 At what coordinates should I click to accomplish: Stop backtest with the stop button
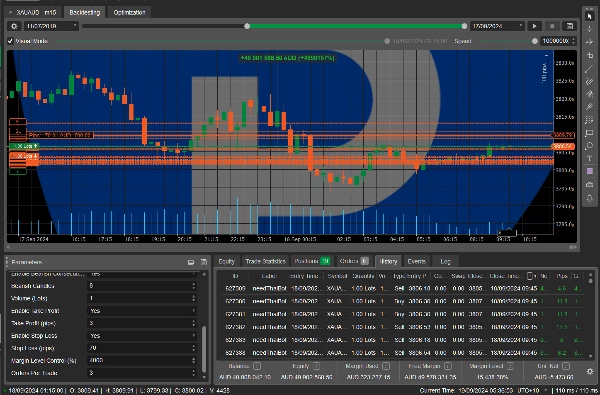click(552, 26)
